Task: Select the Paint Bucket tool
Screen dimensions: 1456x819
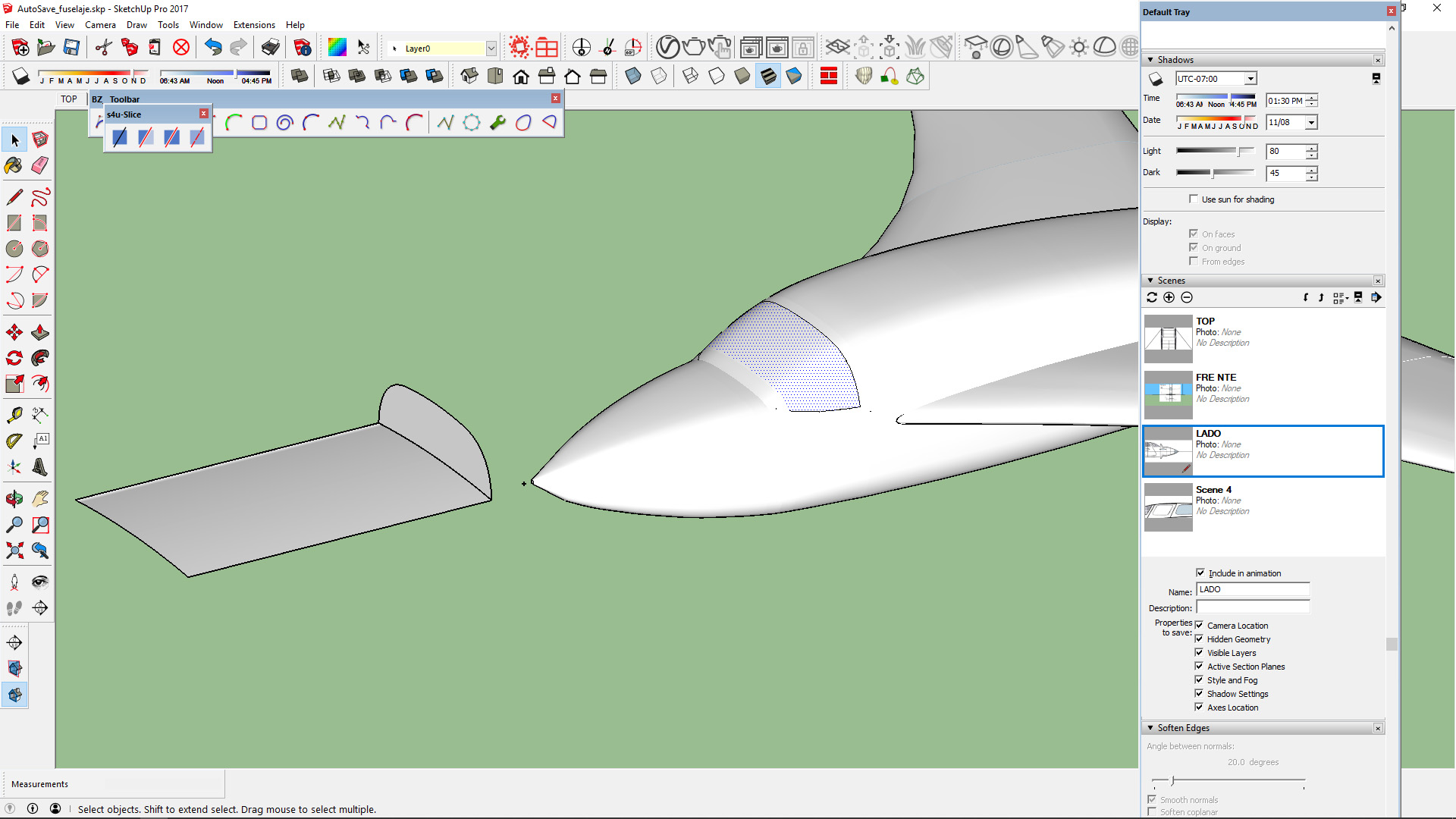Action: [14, 165]
